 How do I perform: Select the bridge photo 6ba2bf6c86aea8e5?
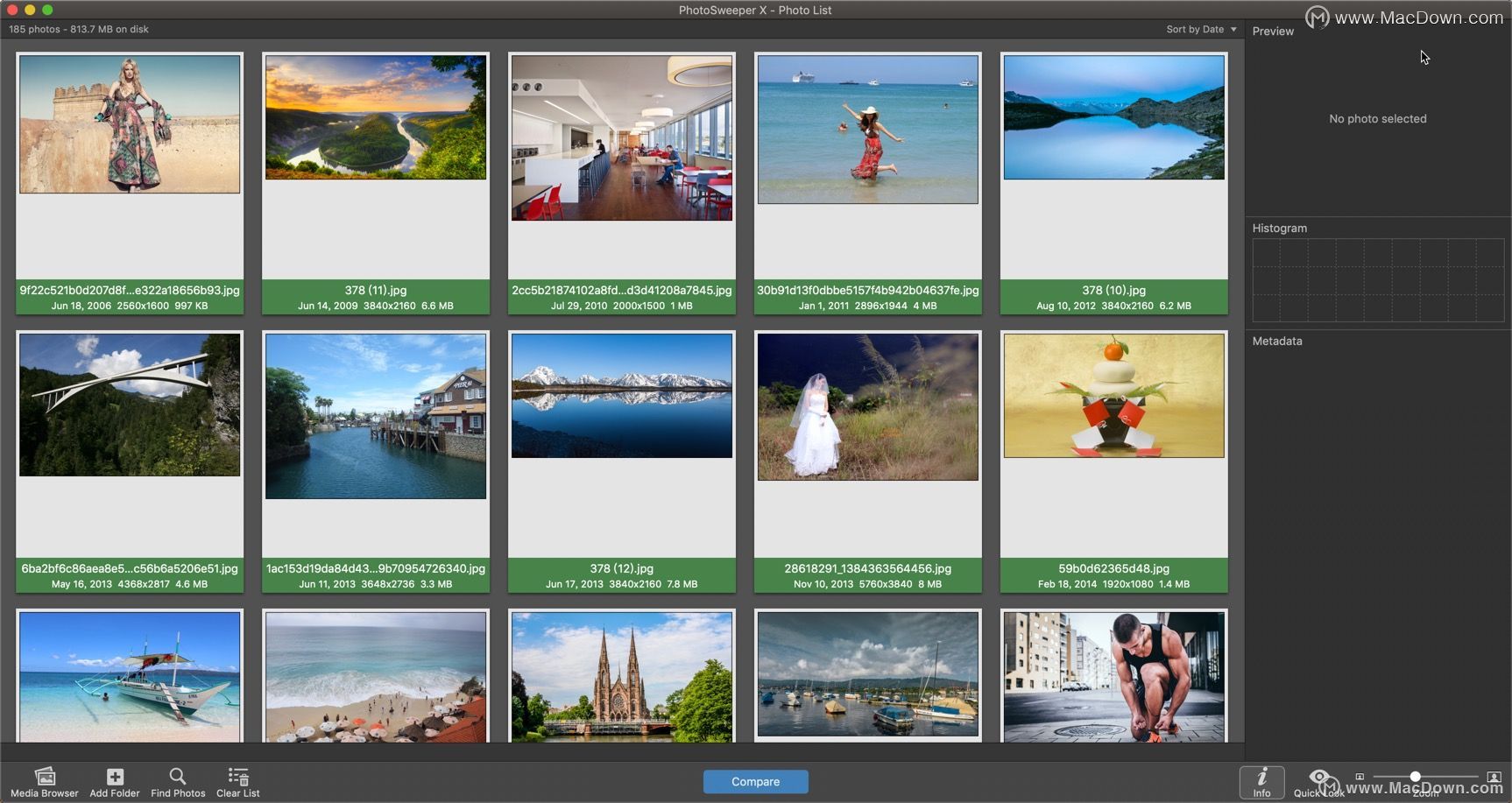click(x=130, y=405)
